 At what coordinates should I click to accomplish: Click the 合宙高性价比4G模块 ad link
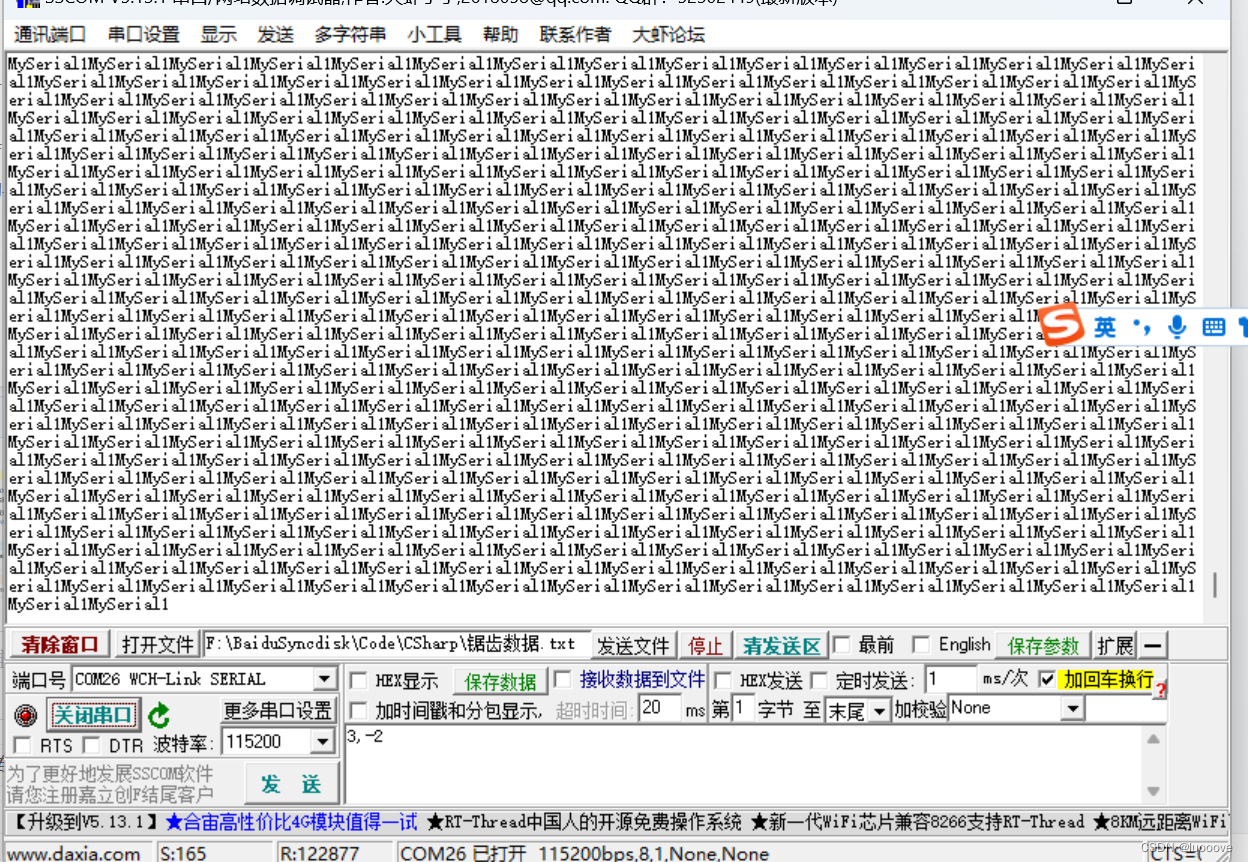pos(291,822)
